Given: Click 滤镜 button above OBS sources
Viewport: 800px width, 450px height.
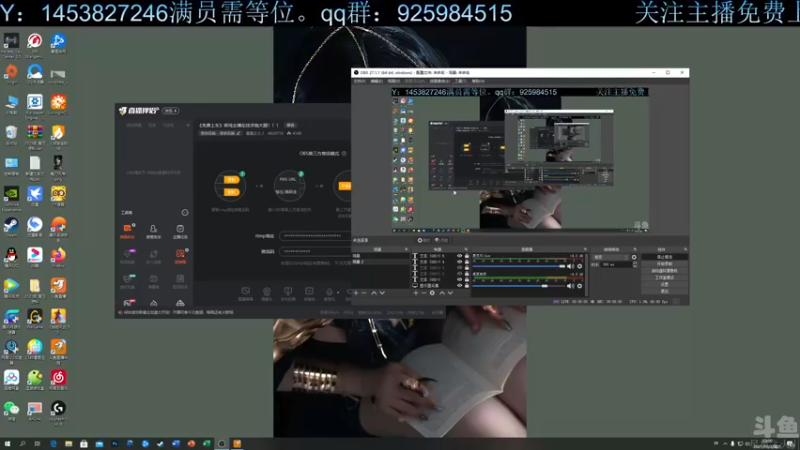Looking at the screenshot, I should (441, 240).
